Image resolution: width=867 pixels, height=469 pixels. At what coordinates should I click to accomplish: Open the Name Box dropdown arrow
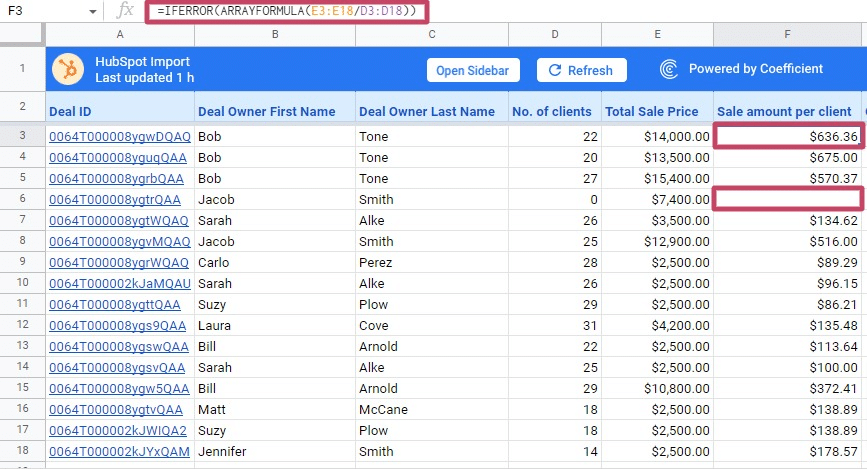click(92, 11)
